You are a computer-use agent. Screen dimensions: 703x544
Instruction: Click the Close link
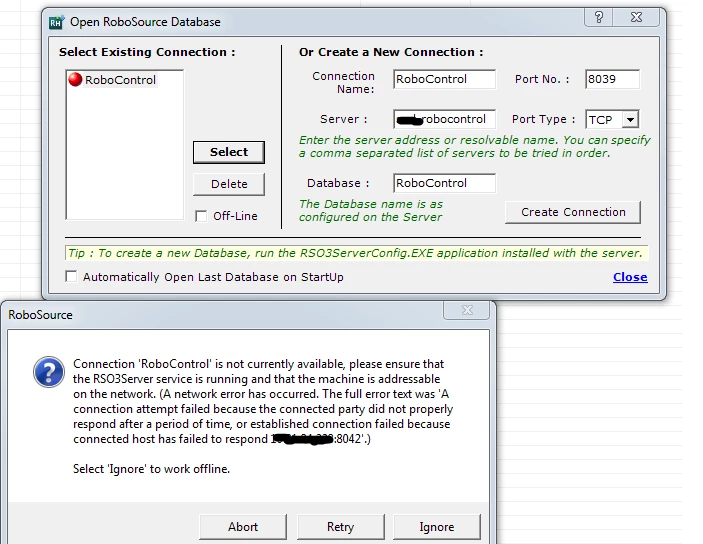tap(630, 277)
